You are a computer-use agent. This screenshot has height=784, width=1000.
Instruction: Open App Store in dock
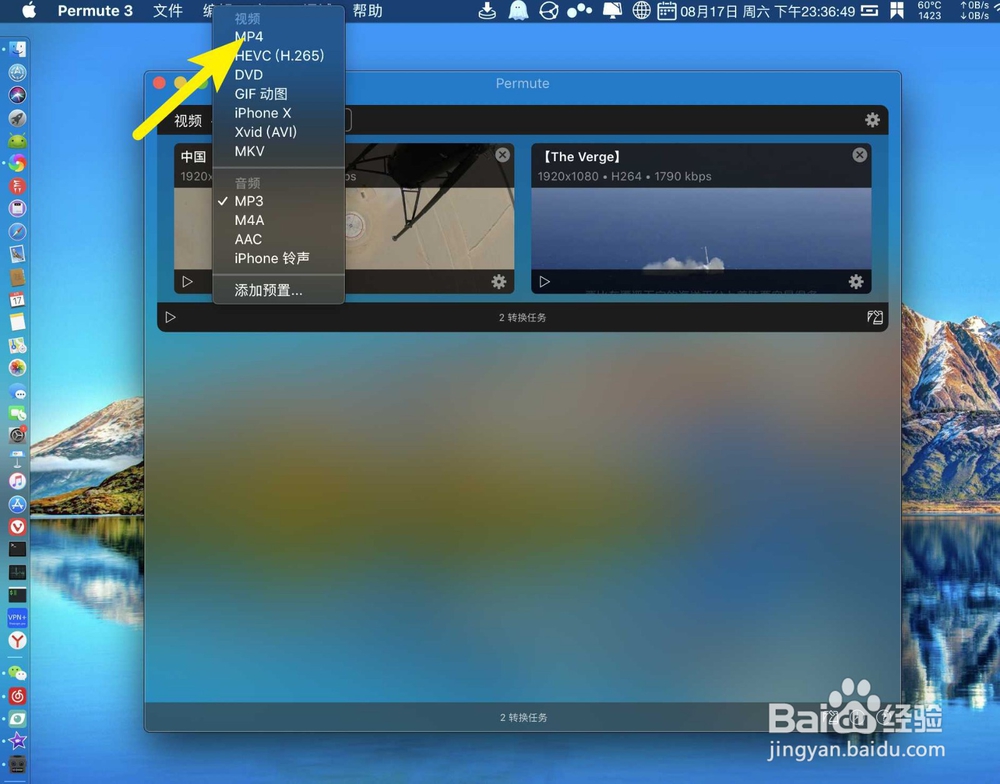coord(17,504)
